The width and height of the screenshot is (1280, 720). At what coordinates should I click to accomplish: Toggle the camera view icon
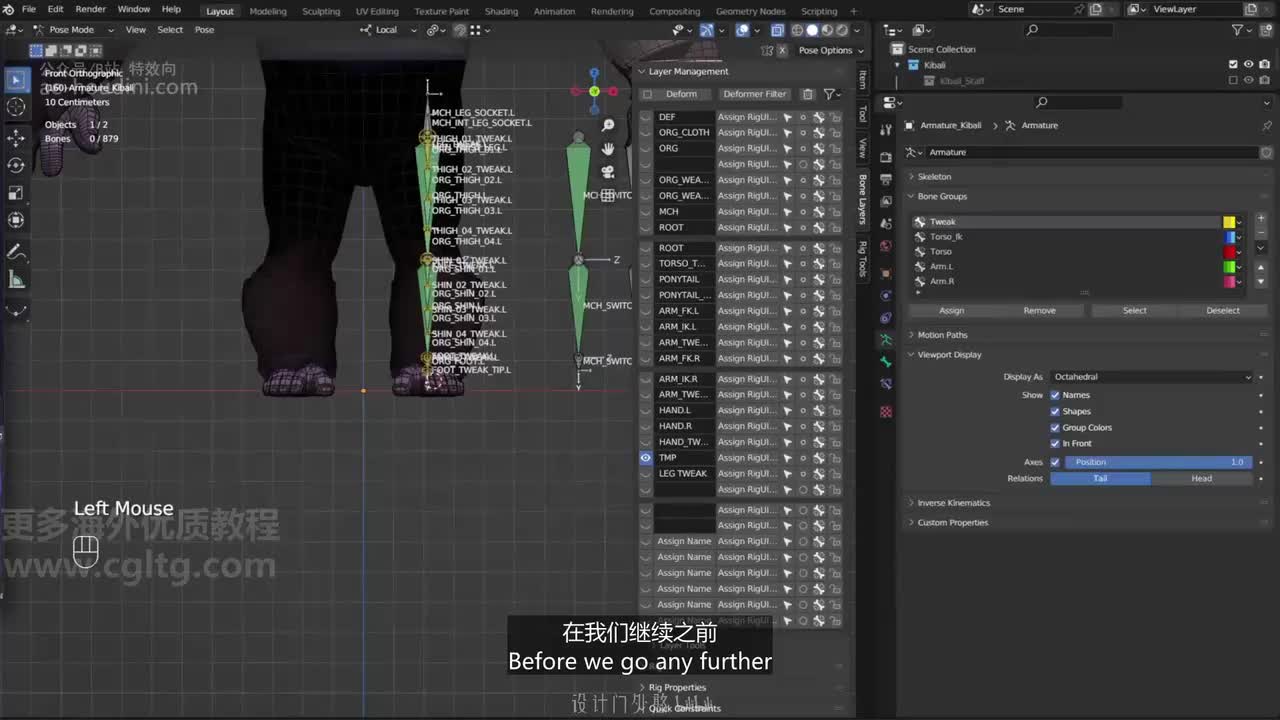point(608,172)
